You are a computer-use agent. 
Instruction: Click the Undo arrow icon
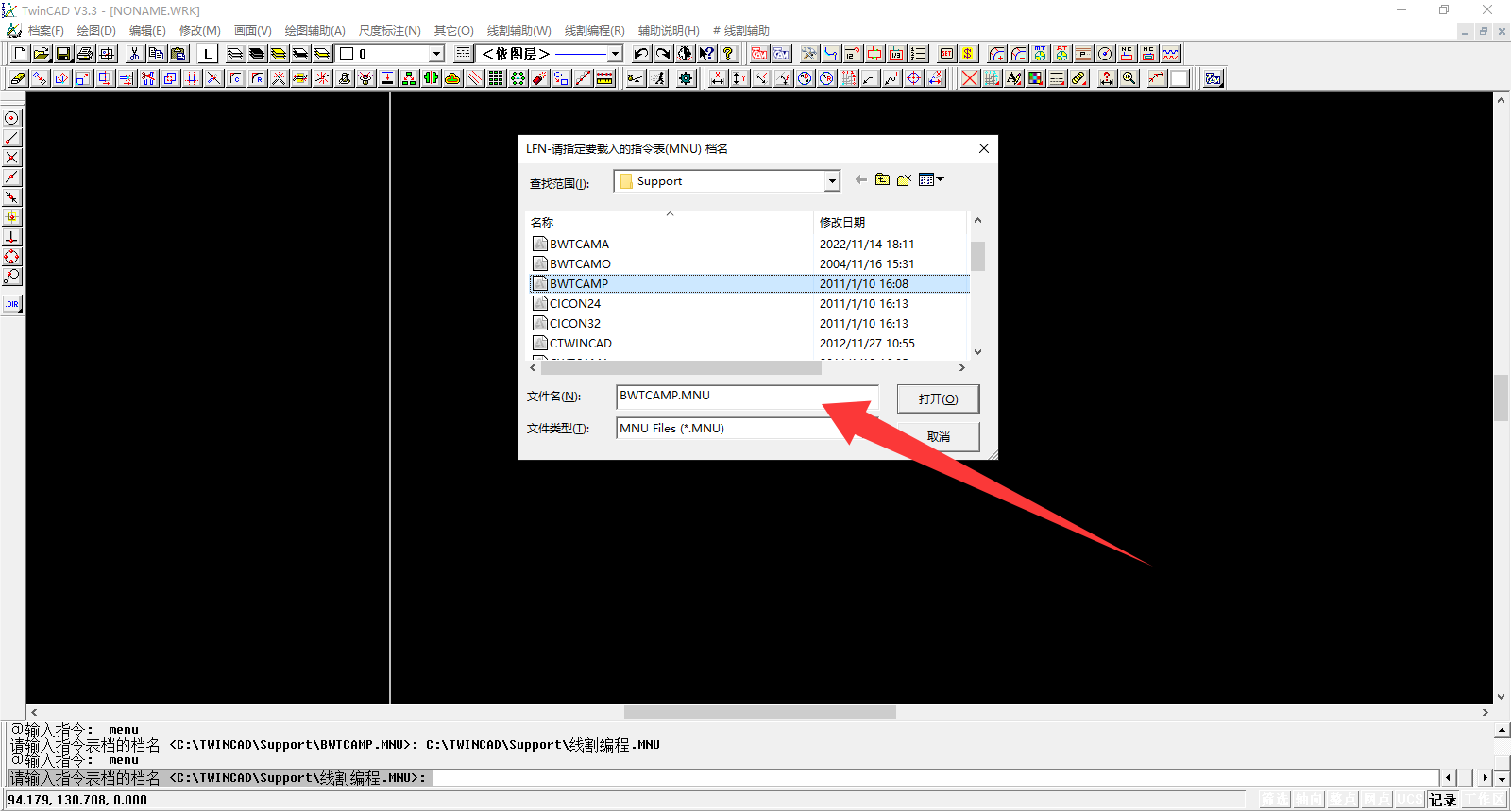click(641, 54)
